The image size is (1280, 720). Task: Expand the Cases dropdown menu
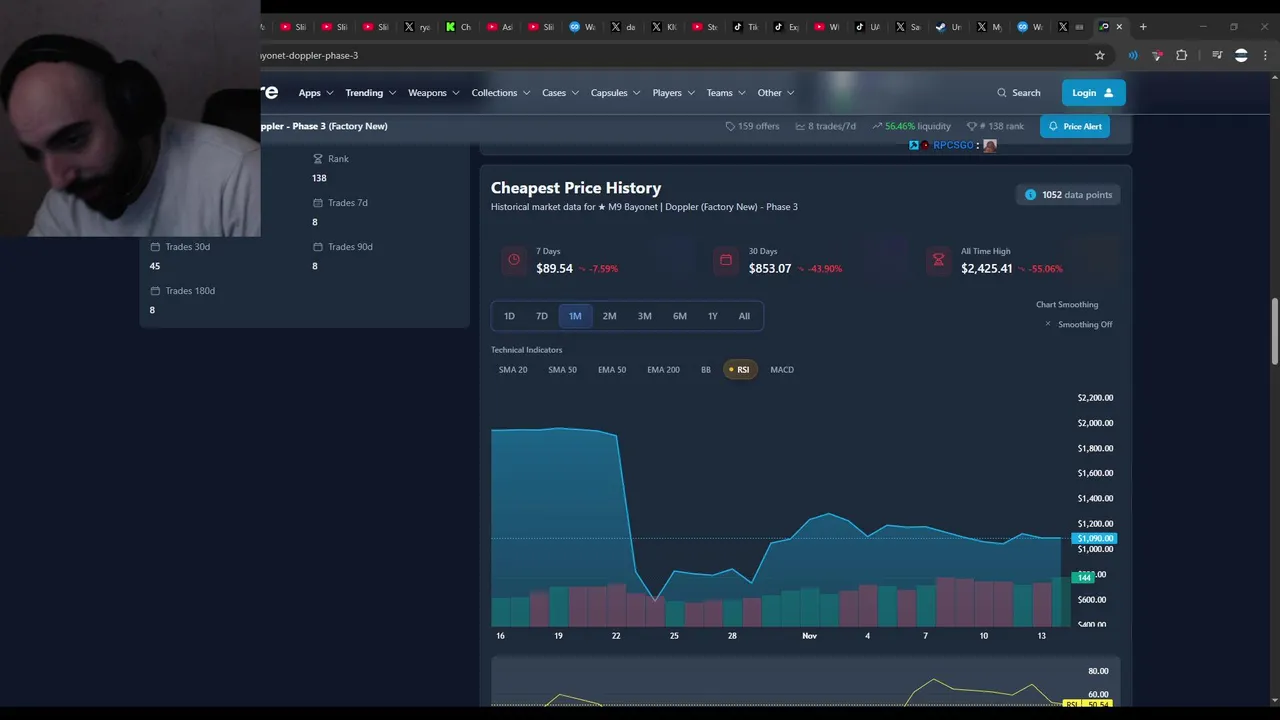(x=560, y=93)
